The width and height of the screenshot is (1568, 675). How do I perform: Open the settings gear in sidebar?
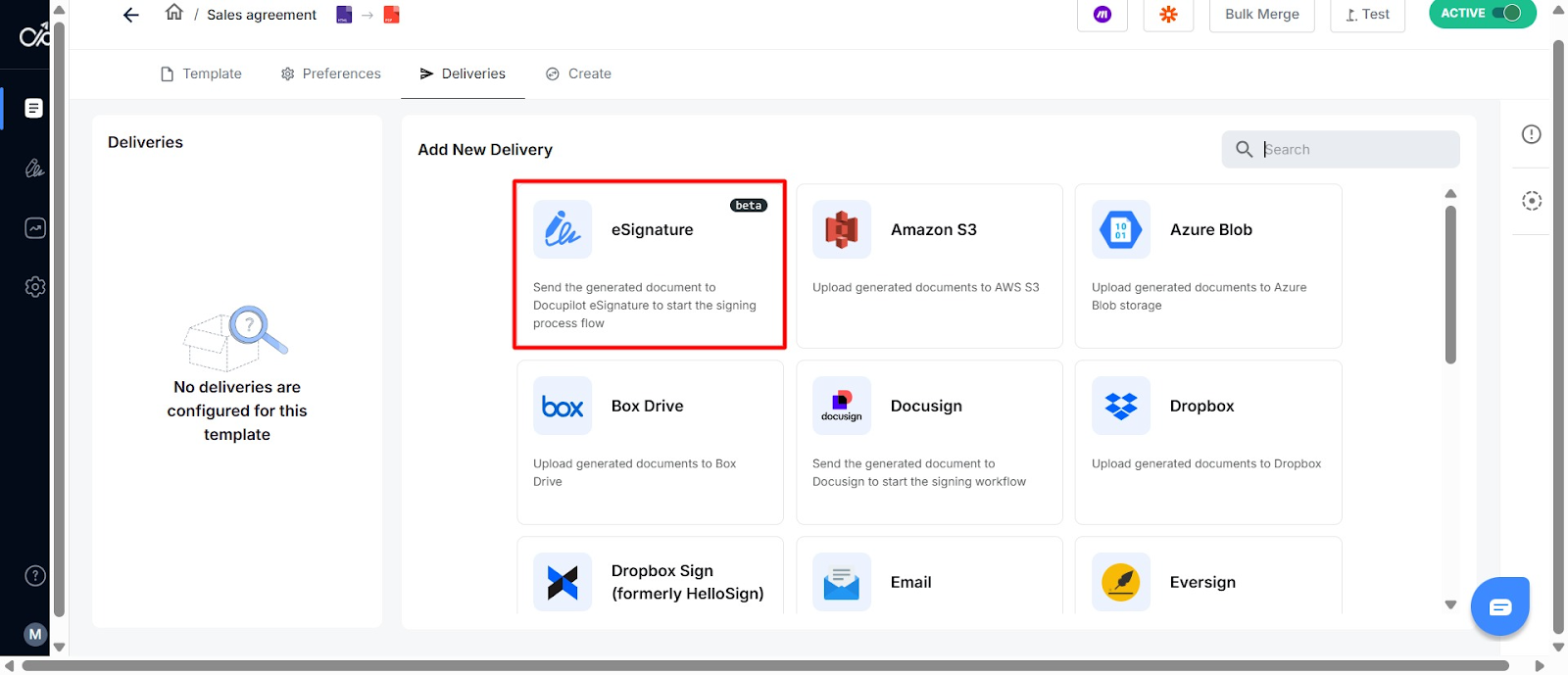click(x=34, y=287)
